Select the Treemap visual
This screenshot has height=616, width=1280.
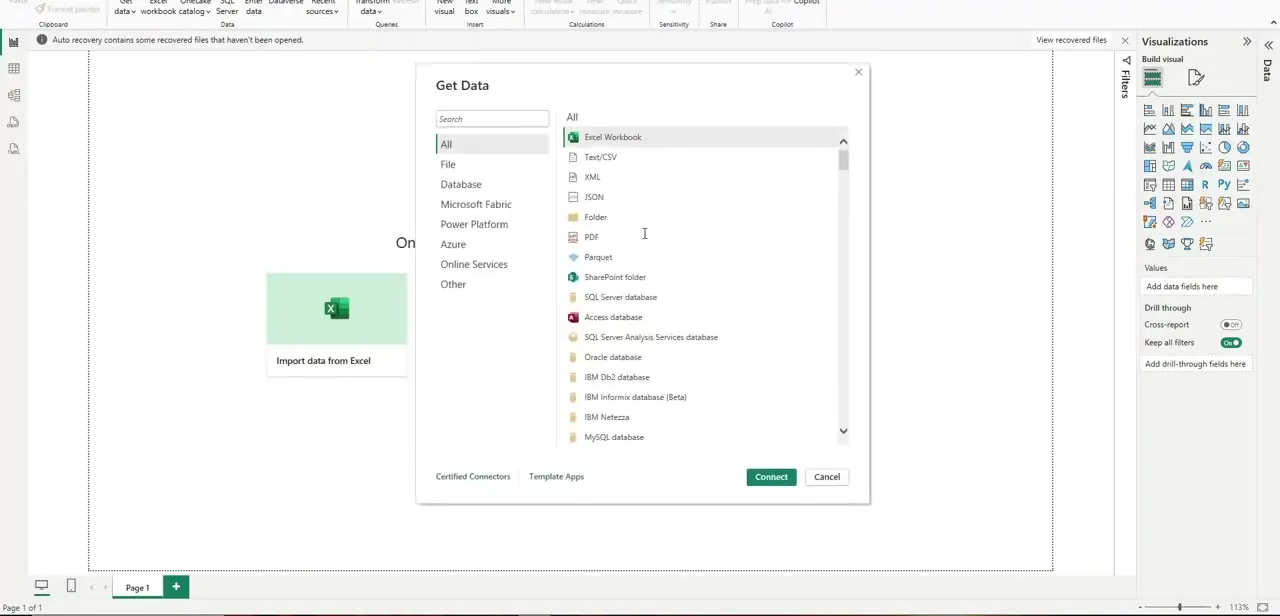pos(1150,166)
